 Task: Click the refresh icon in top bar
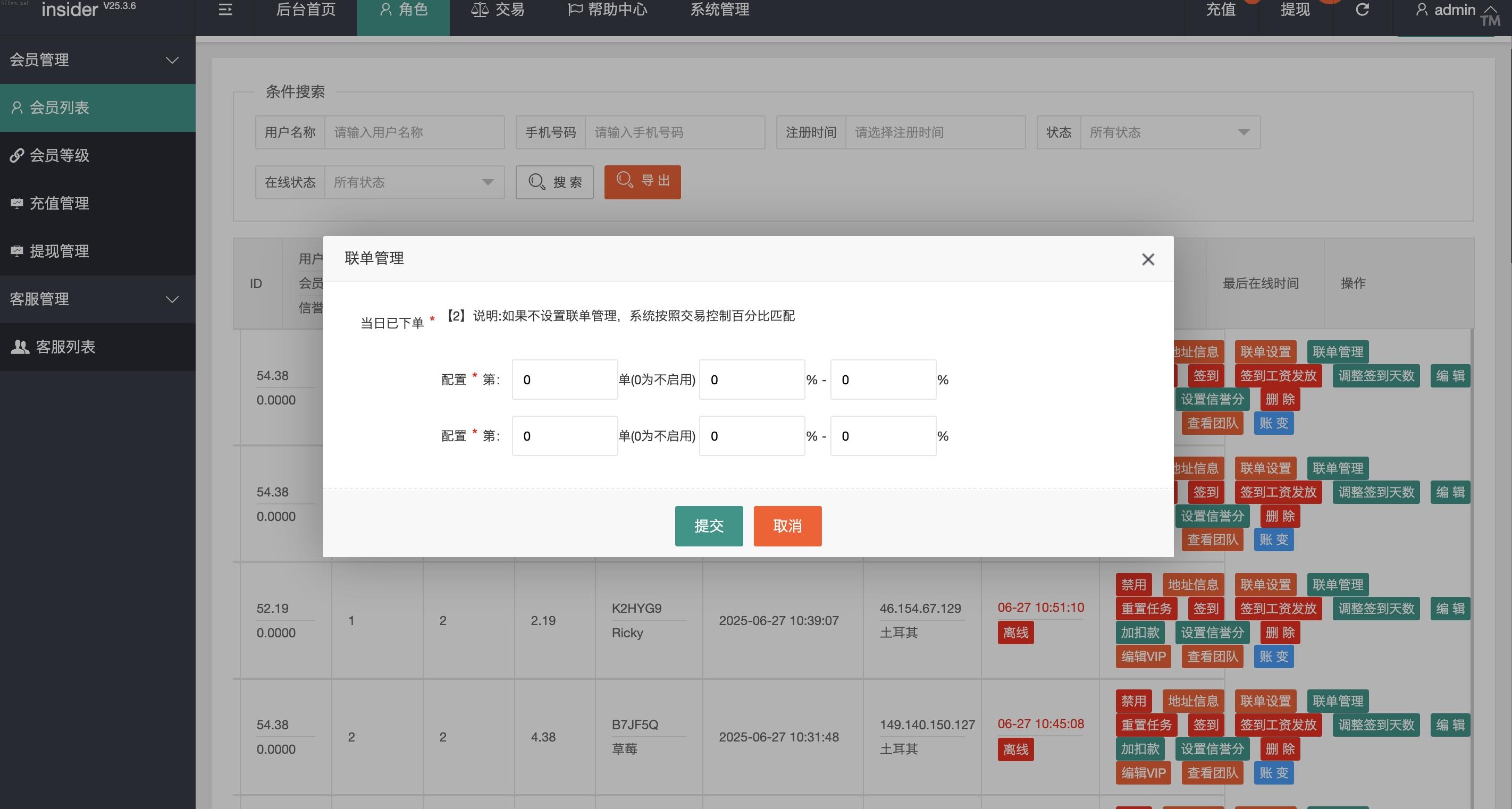click(x=1362, y=10)
